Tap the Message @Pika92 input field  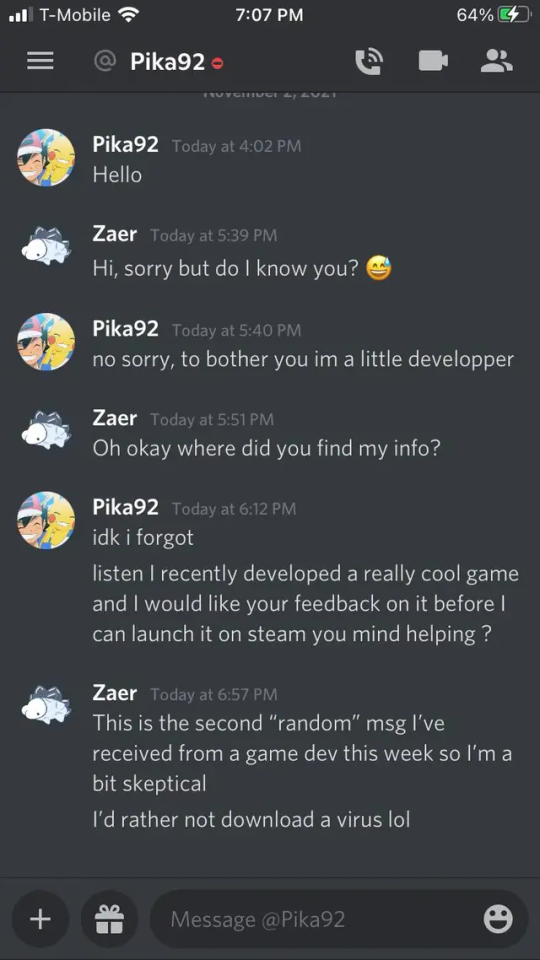(x=339, y=919)
